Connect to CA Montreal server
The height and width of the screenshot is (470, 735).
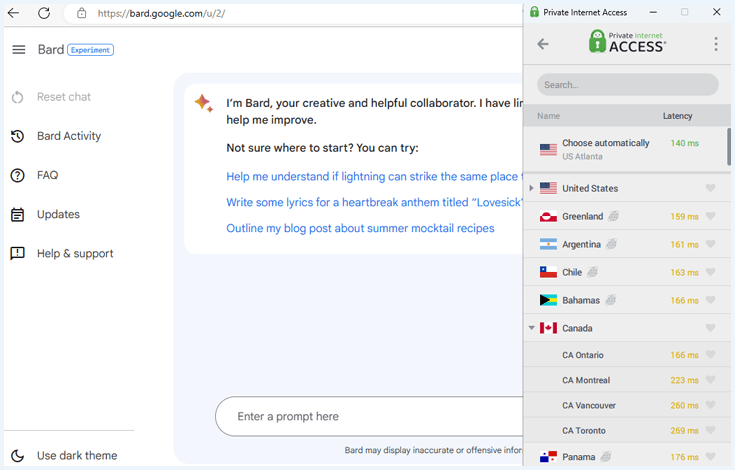click(x=627, y=380)
